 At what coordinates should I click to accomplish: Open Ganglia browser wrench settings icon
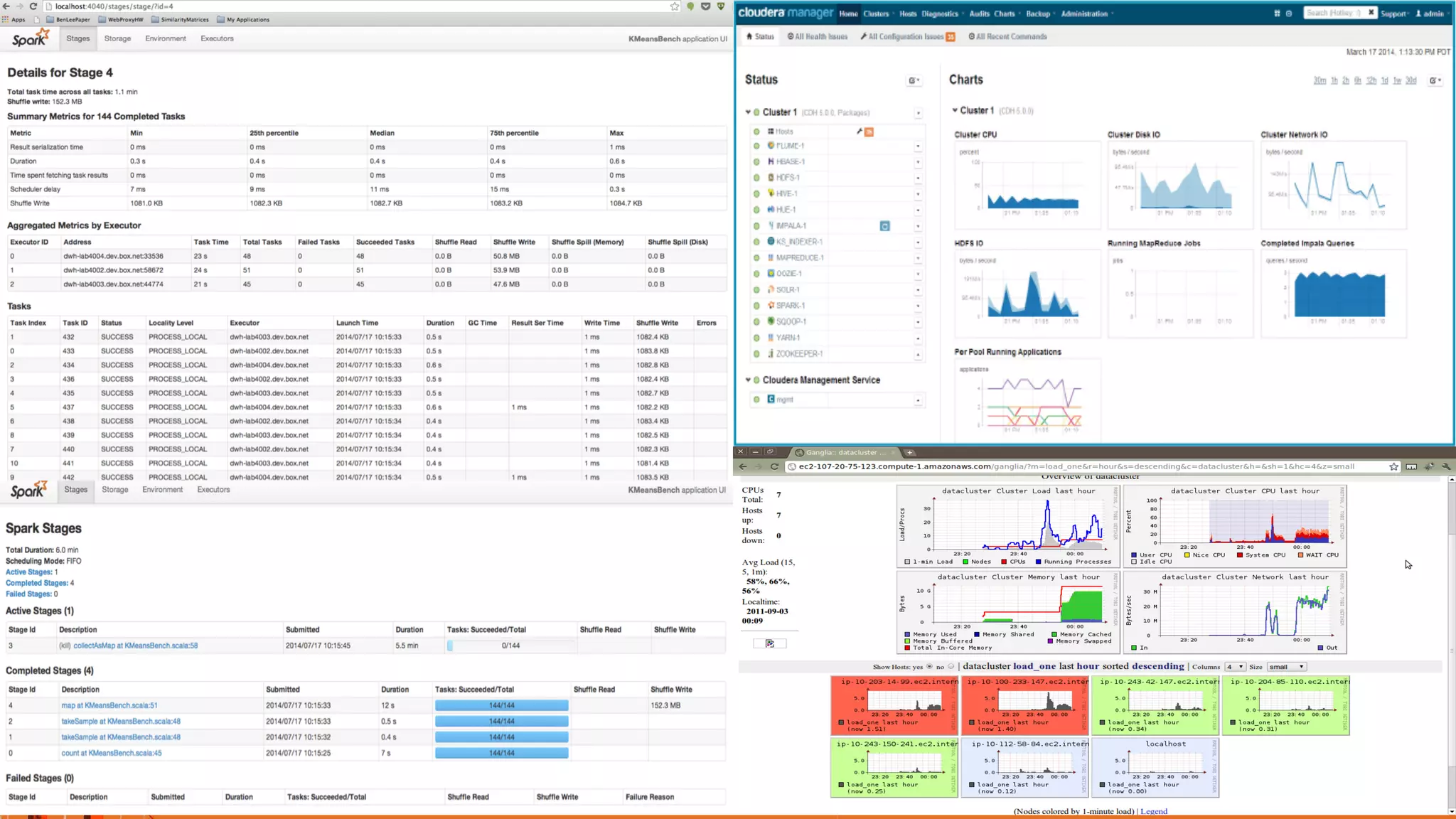click(x=1445, y=467)
